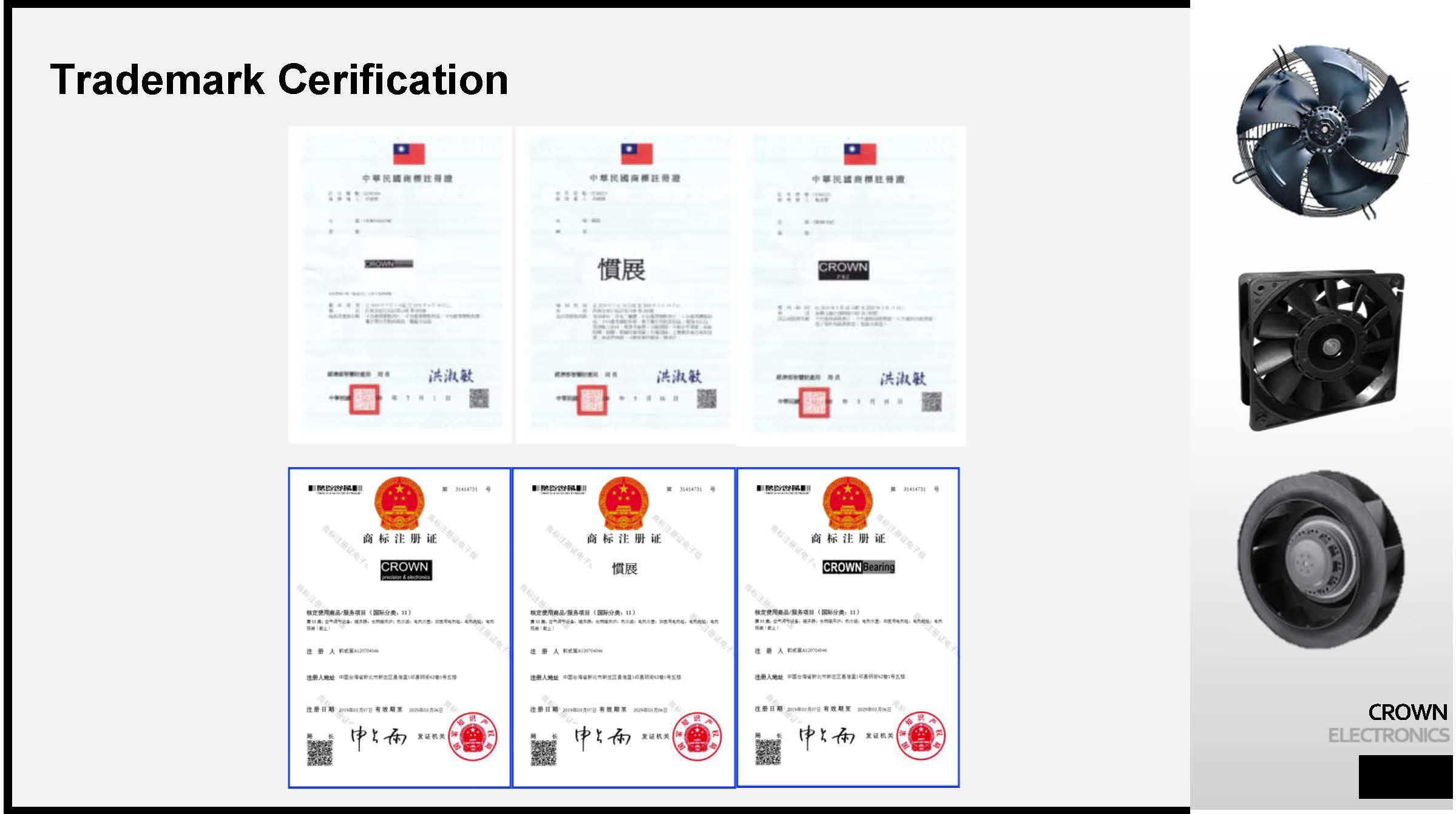The image size is (1456, 814).
Task: Click the red round seal on CROWN precision certificate
Action: pyautogui.click(x=473, y=737)
